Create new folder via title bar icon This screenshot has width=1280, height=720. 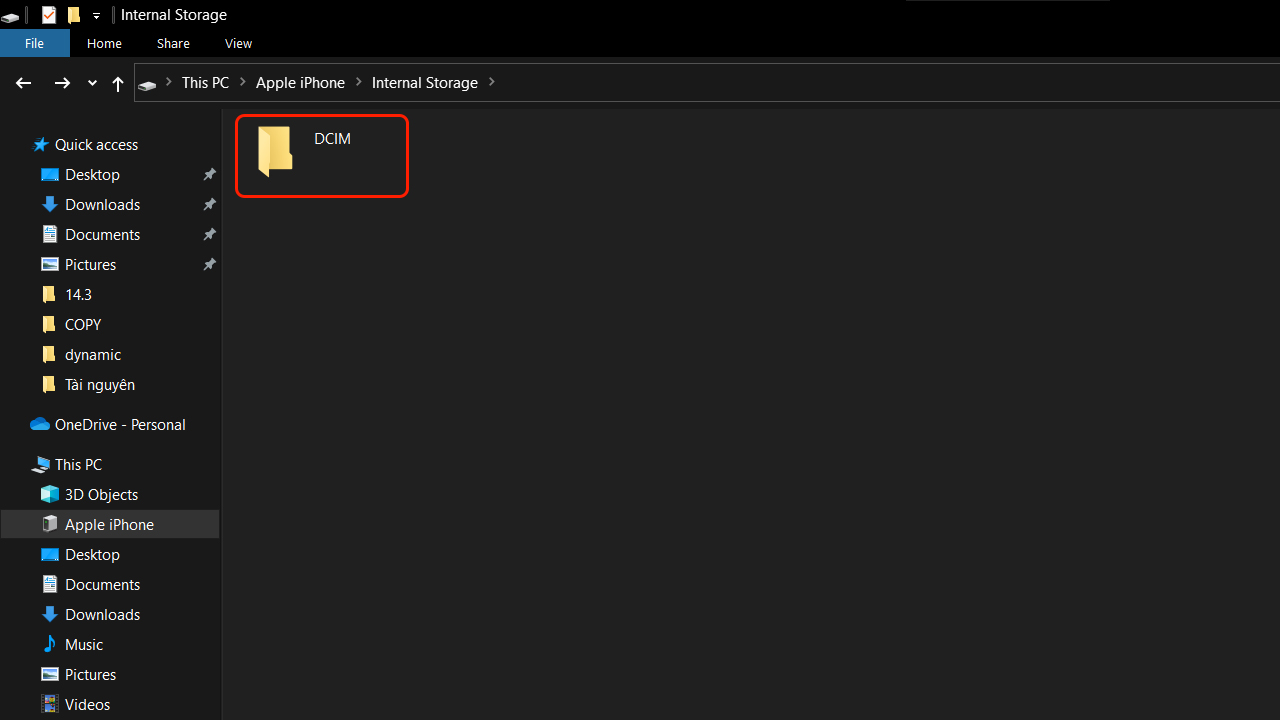point(73,15)
